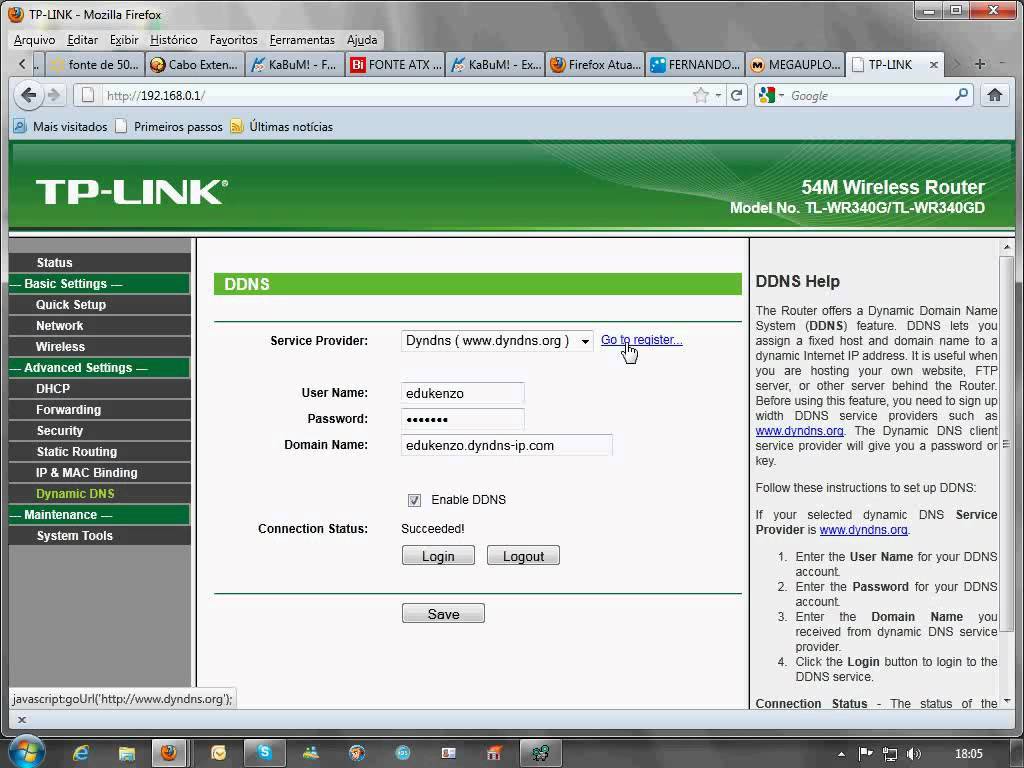Click the network tray icon
This screenshot has height=768, width=1024.
(x=889, y=754)
